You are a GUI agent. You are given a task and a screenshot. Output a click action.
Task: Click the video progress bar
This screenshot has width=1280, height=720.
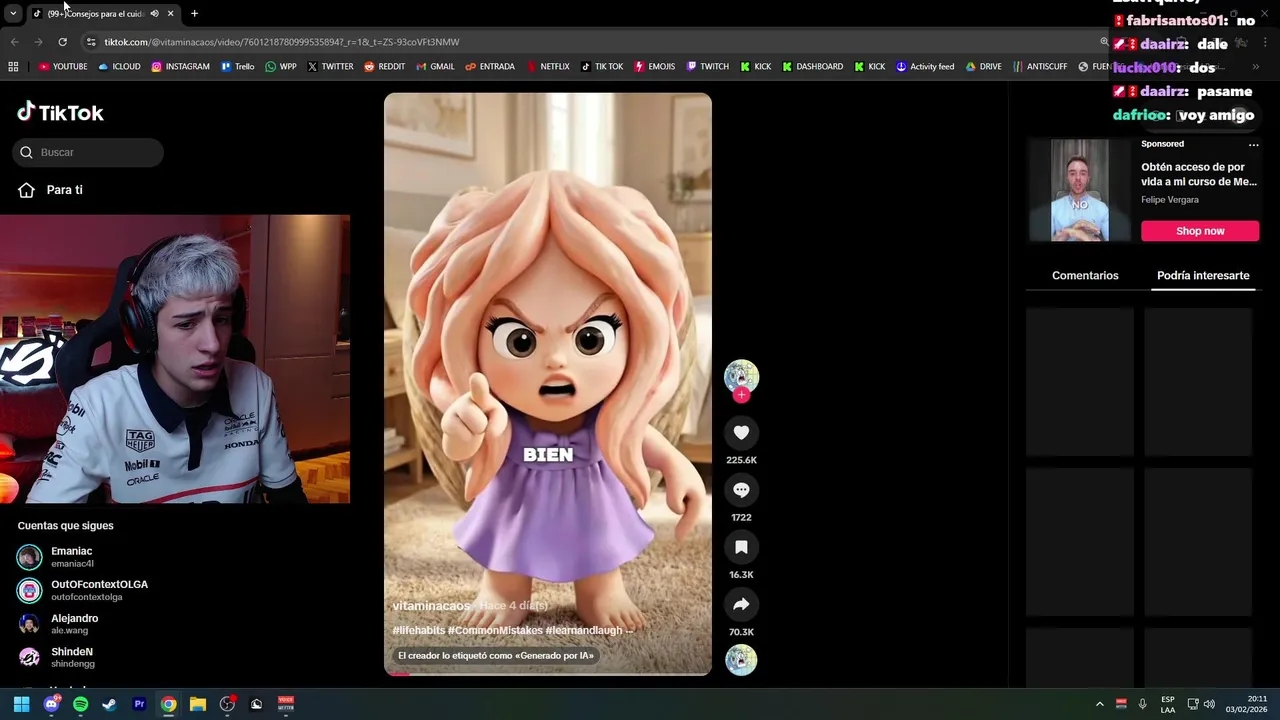pyautogui.click(x=548, y=674)
